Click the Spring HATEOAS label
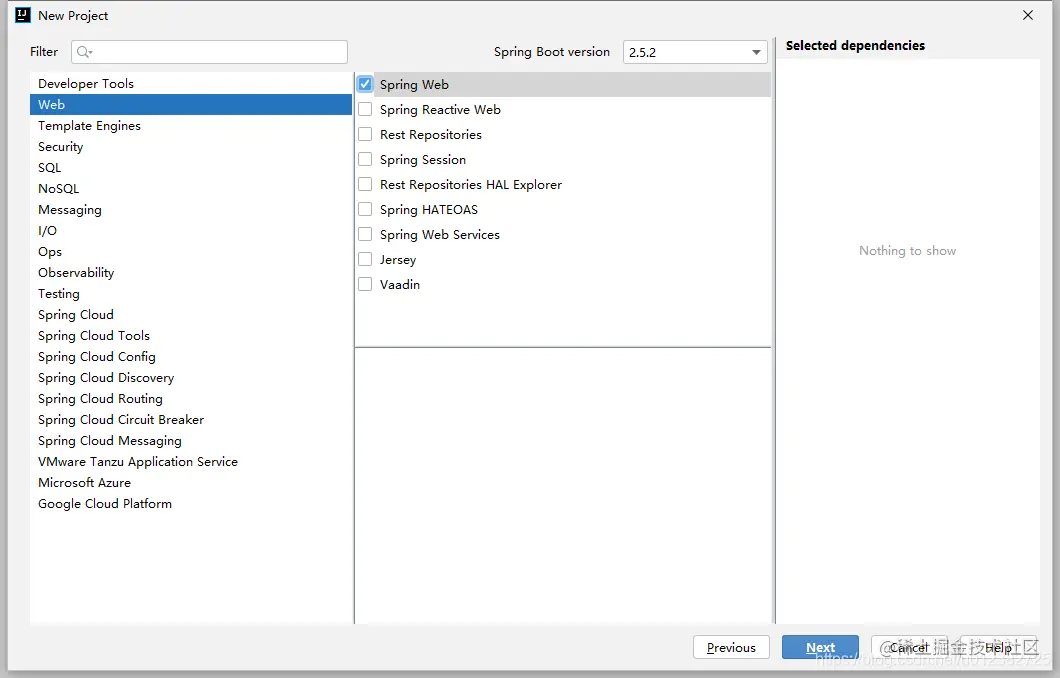 [x=429, y=209]
